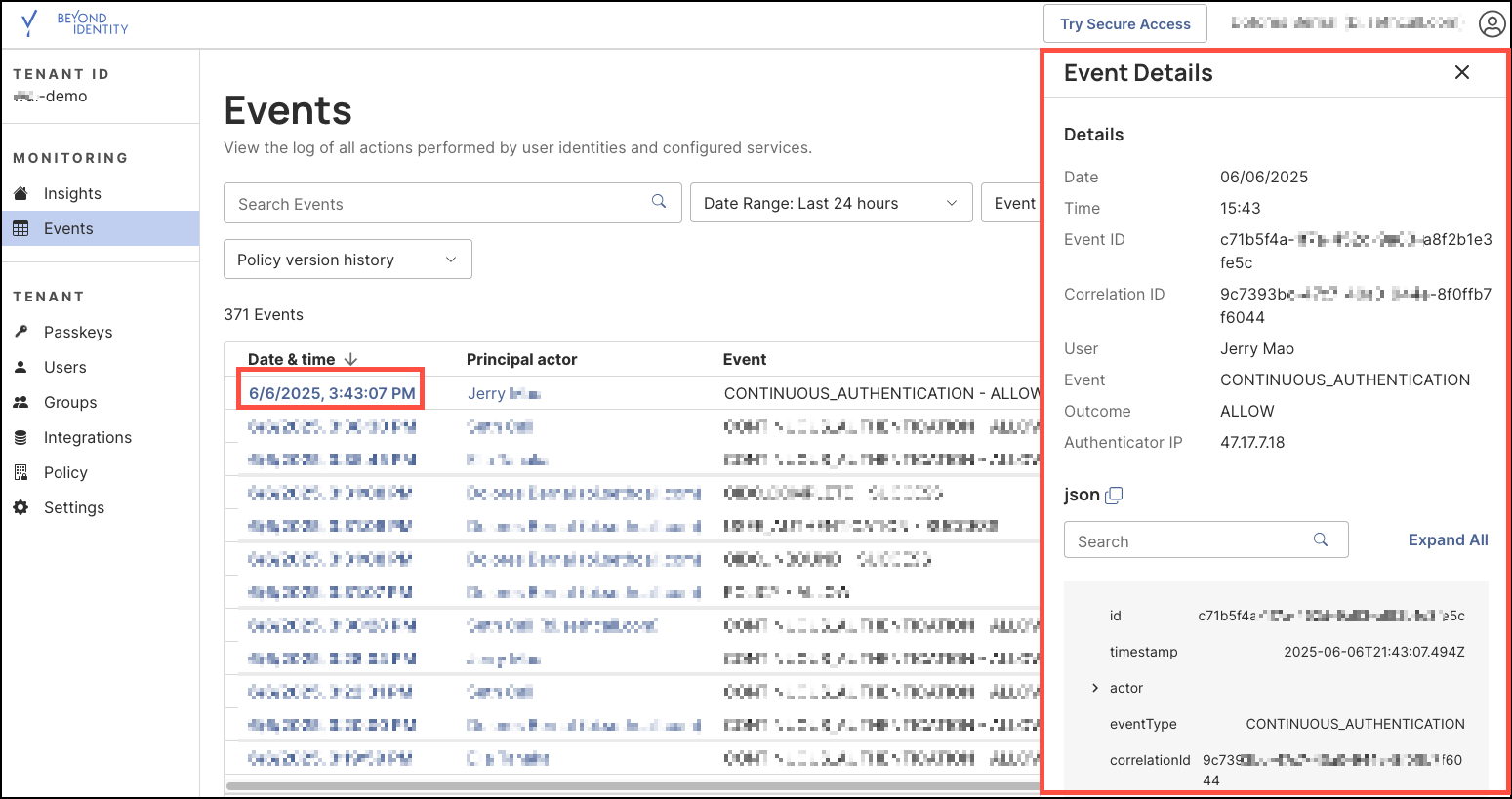Click the Settings gear icon in sidebar
1512x799 pixels.
pyautogui.click(x=21, y=507)
